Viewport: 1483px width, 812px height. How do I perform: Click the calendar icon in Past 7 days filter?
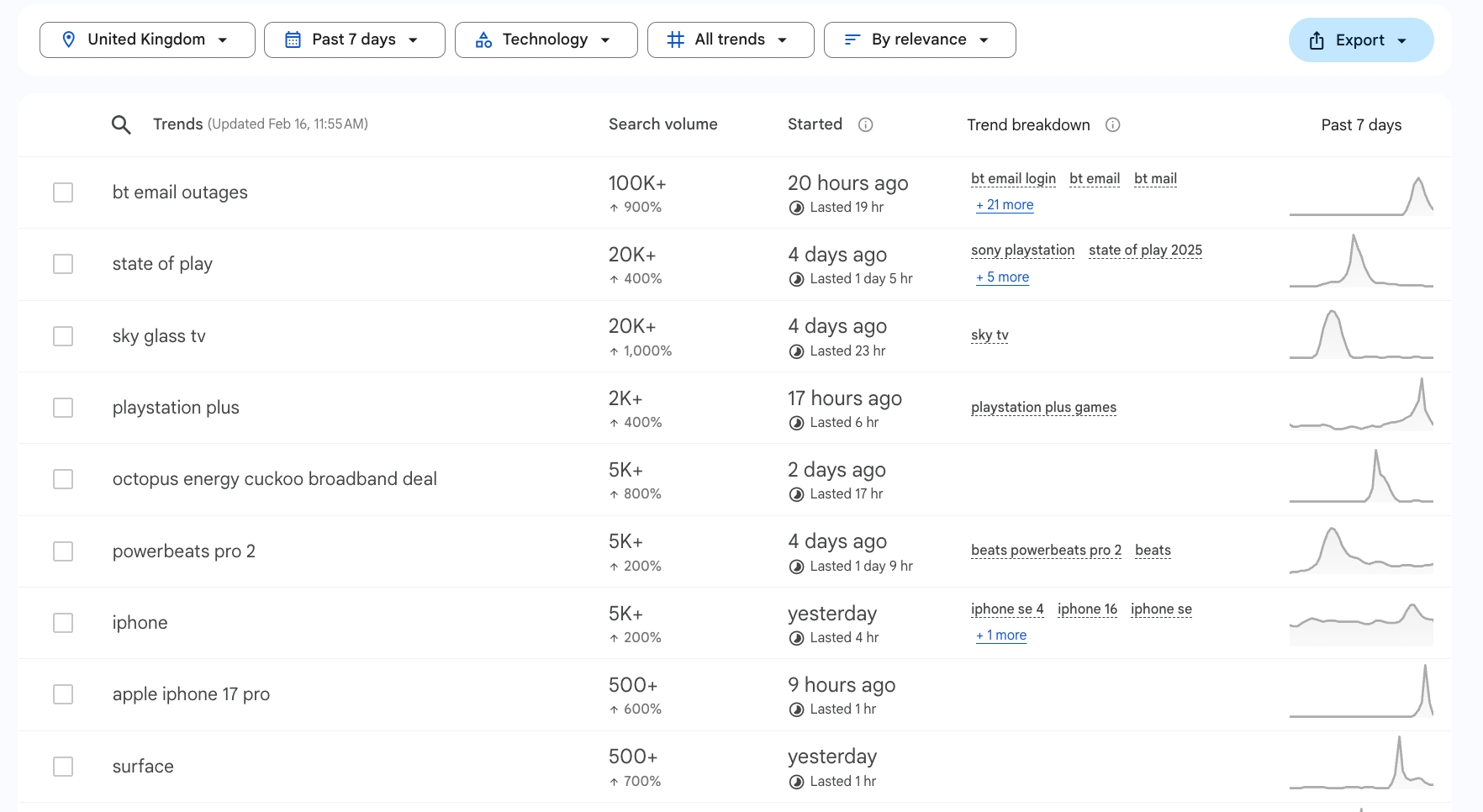tap(293, 40)
